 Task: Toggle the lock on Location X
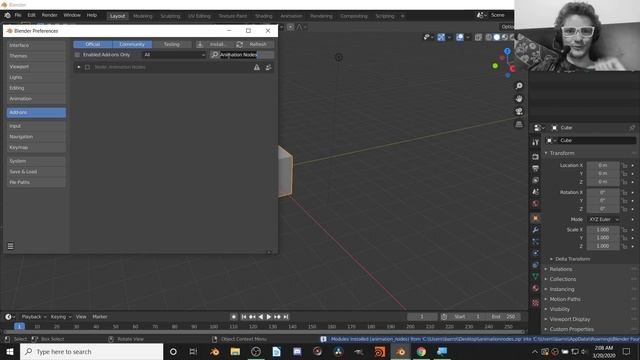tap(624, 165)
